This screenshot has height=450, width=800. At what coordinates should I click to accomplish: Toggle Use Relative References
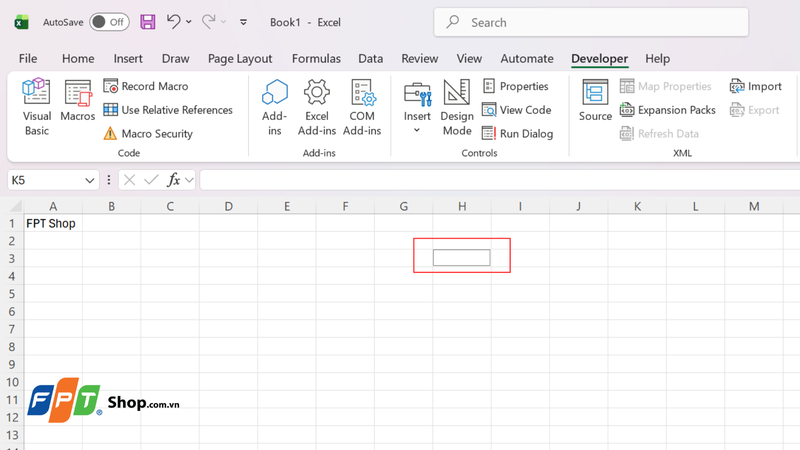(168, 110)
